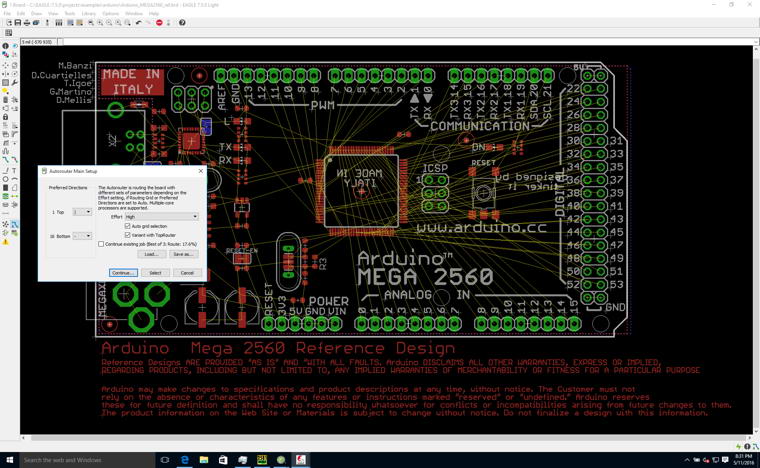Viewport: 760px width, 468px height.
Task: Select the Lock tool
Action: point(5,117)
